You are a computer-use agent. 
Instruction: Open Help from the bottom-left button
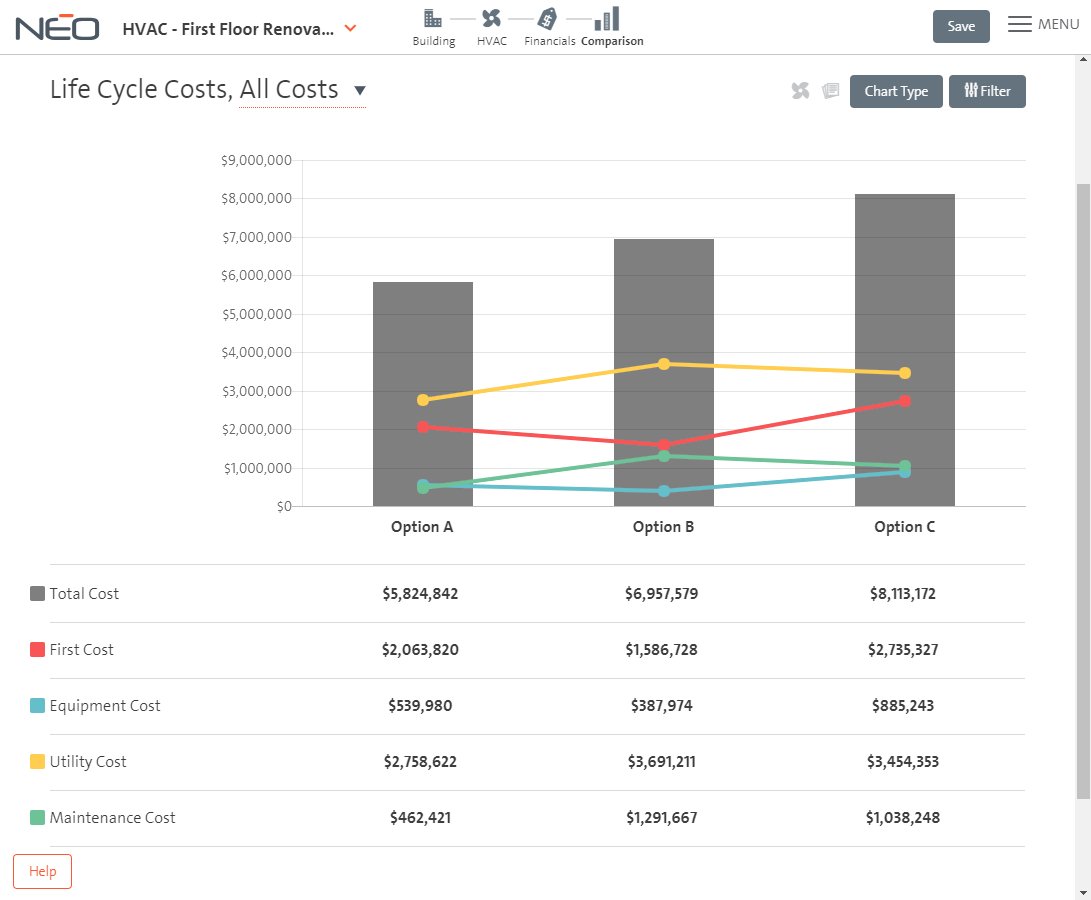click(x=42, y=871)
